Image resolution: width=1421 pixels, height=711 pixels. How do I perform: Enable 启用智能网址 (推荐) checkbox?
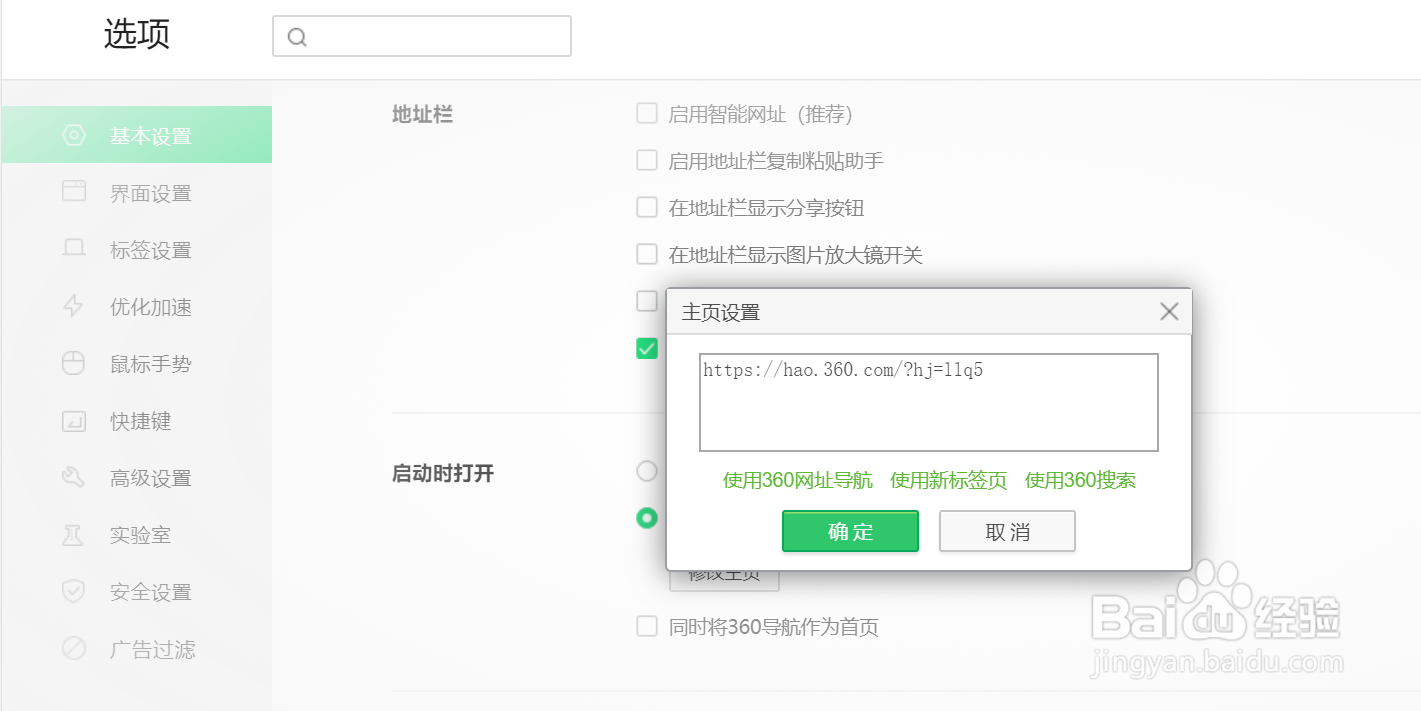tap(647, 113)
